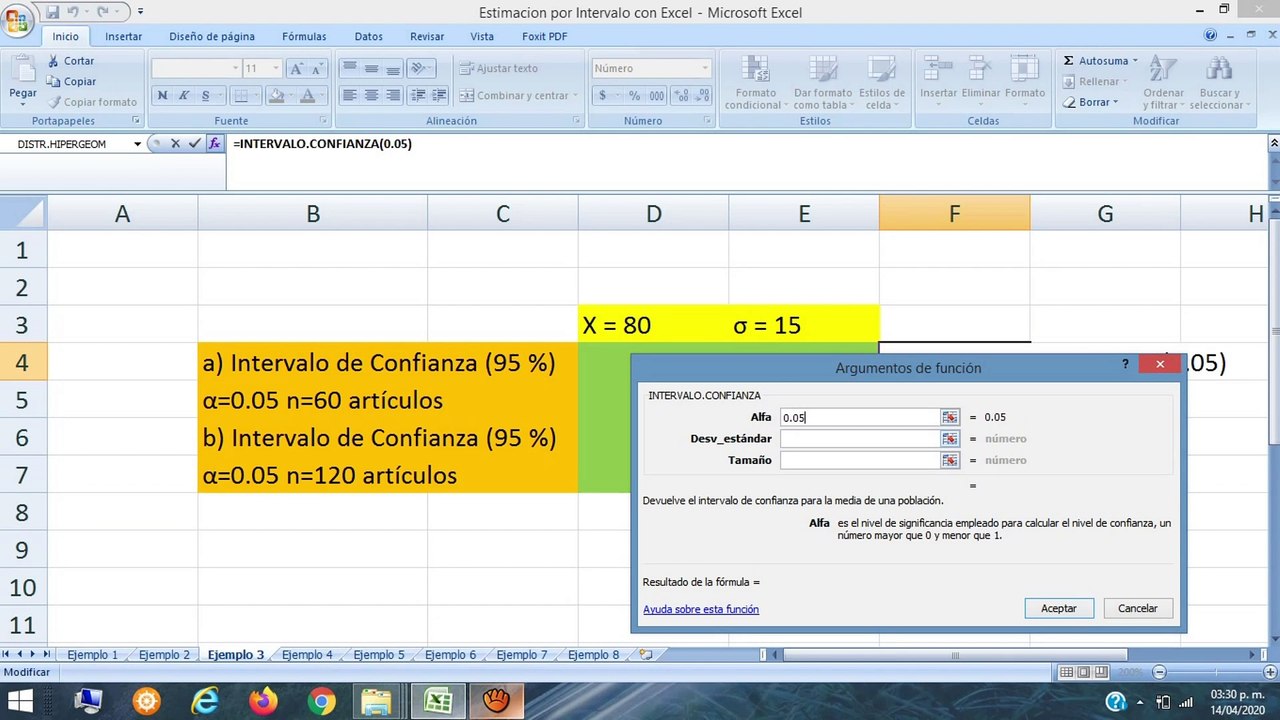Click the Autosuma sigma button

(x=1068, y=61)
